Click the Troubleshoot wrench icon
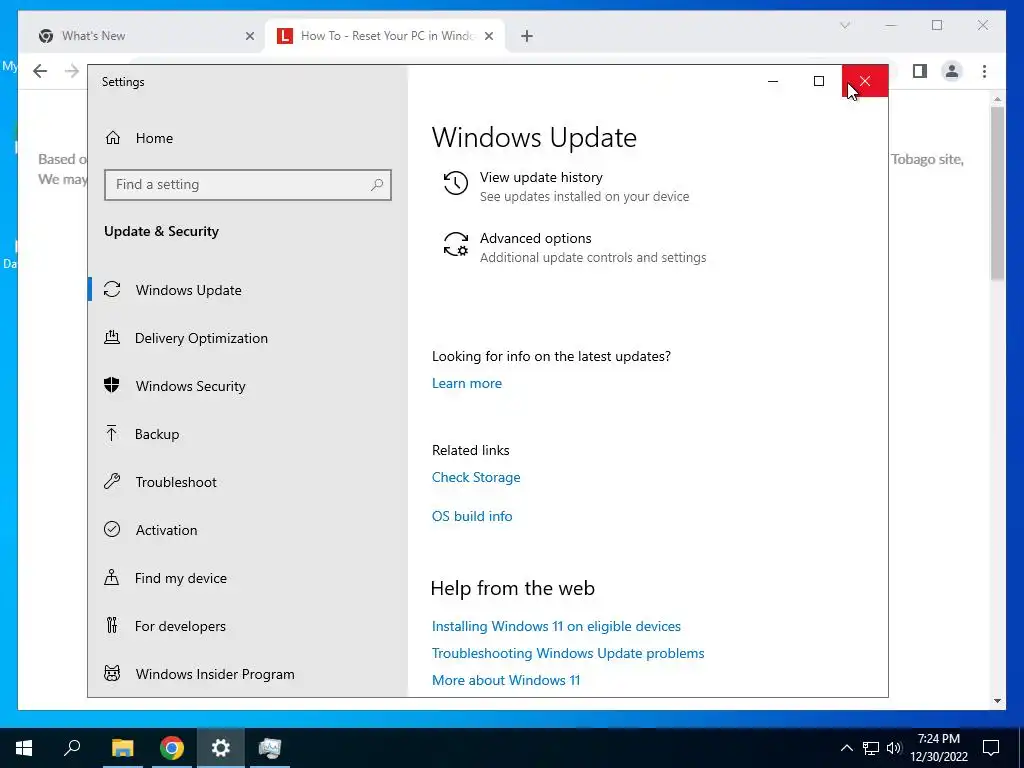 tap(112, 481)
